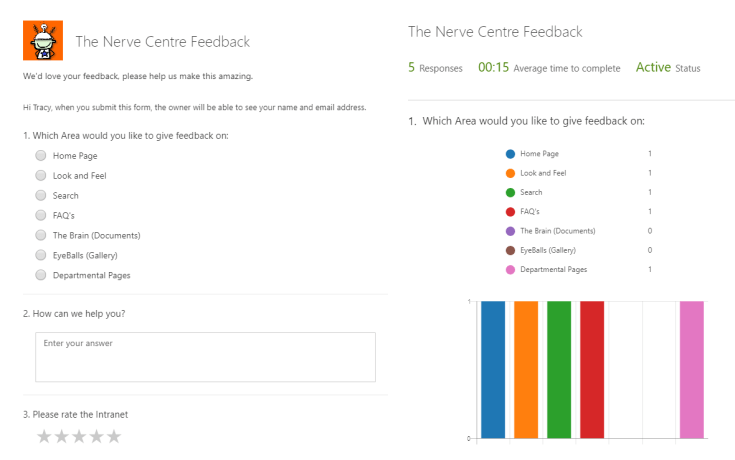Select The Brain (Documents) option
The width and height of the screenshot is (735, 460).
[41, 235]
